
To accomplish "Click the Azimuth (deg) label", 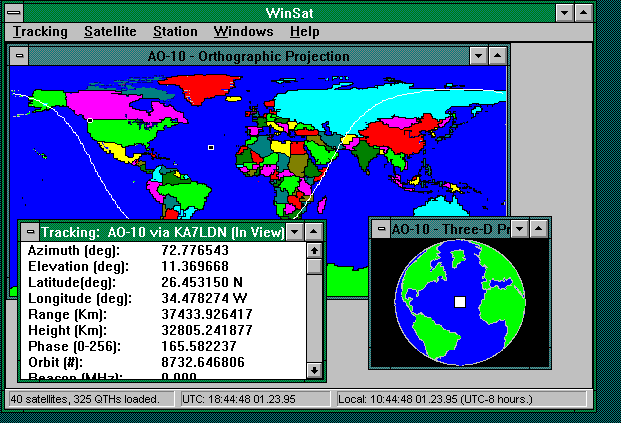I will (74, 251).
